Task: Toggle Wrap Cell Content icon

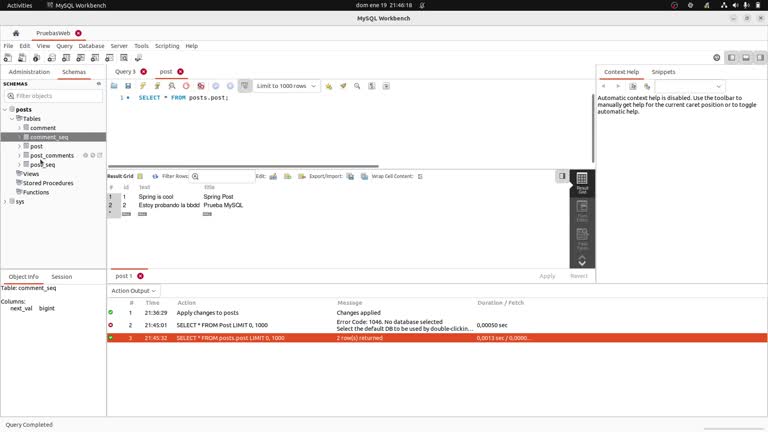Action: click(420, 176)
